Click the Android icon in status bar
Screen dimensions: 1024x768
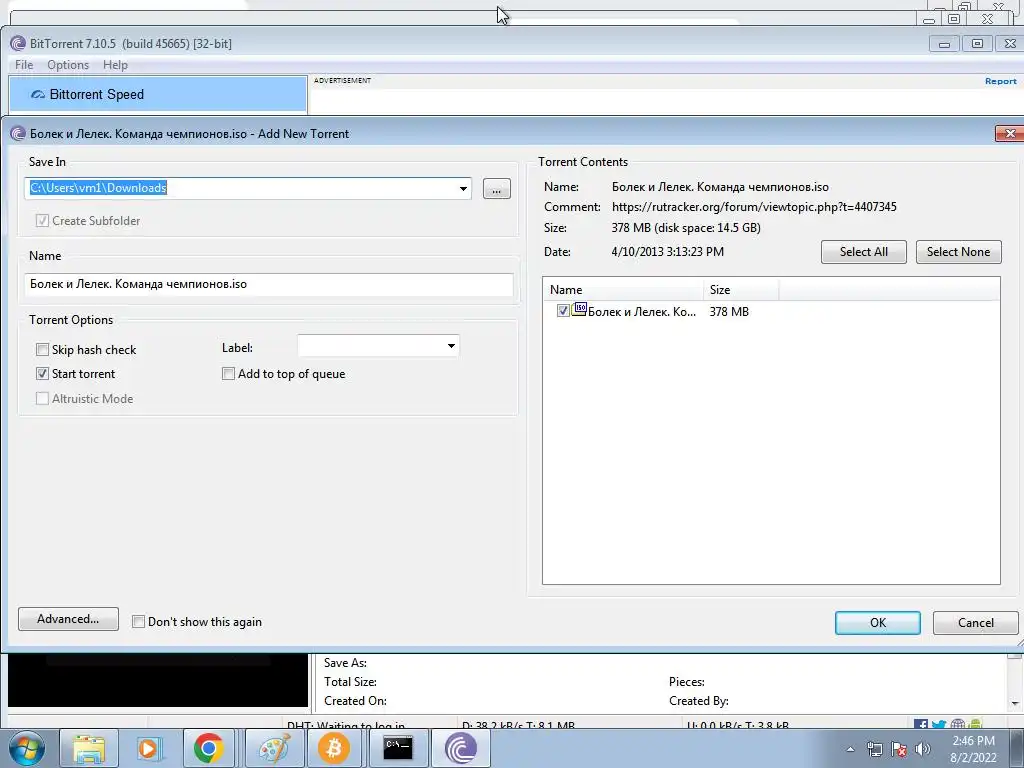point(975,724)
